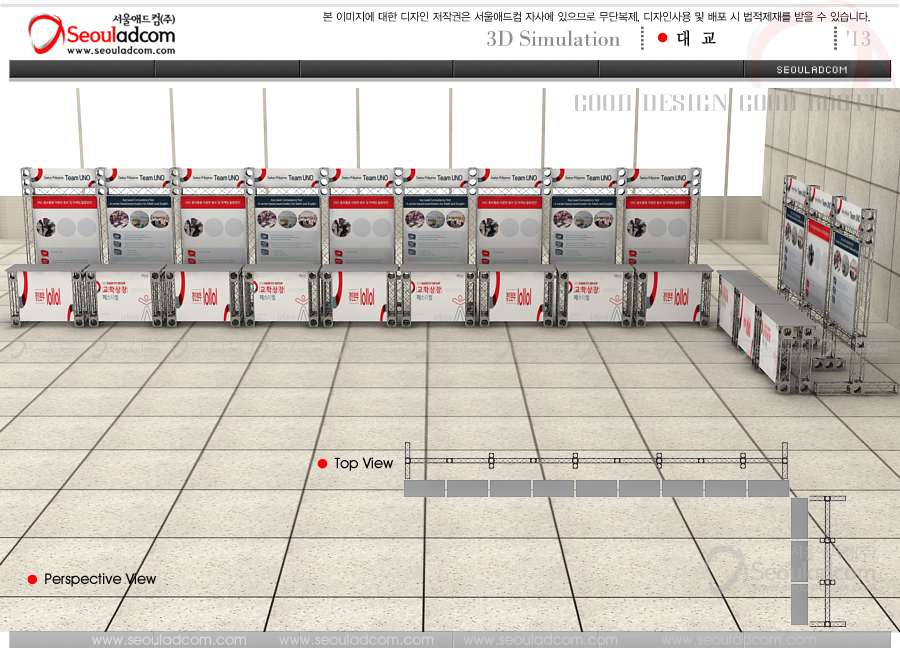
Task: Click the Korean copyright notice text
Action: (x=597, y=16)
